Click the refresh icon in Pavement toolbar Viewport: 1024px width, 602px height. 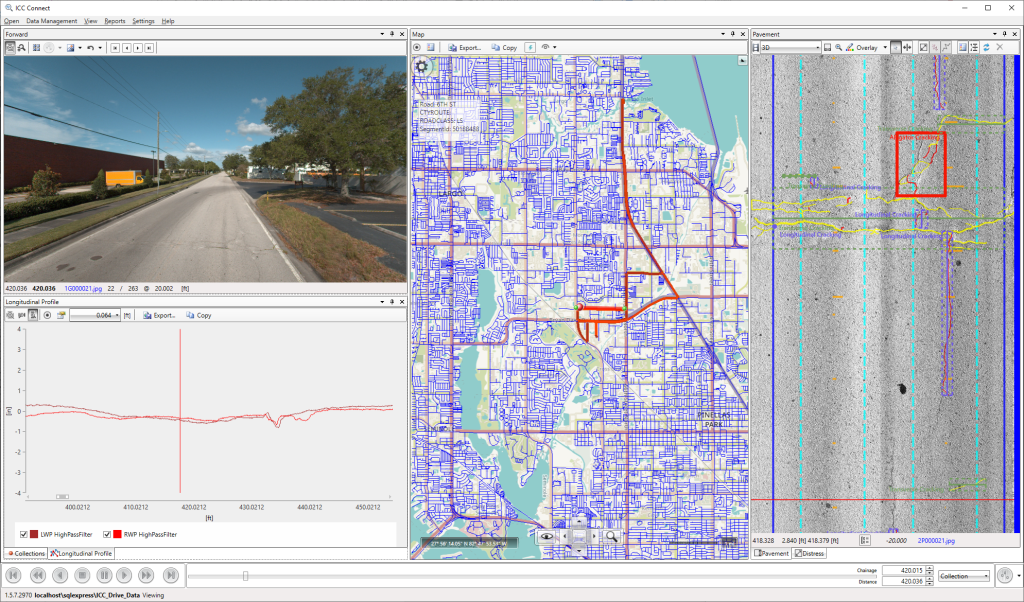pos(986,47)
